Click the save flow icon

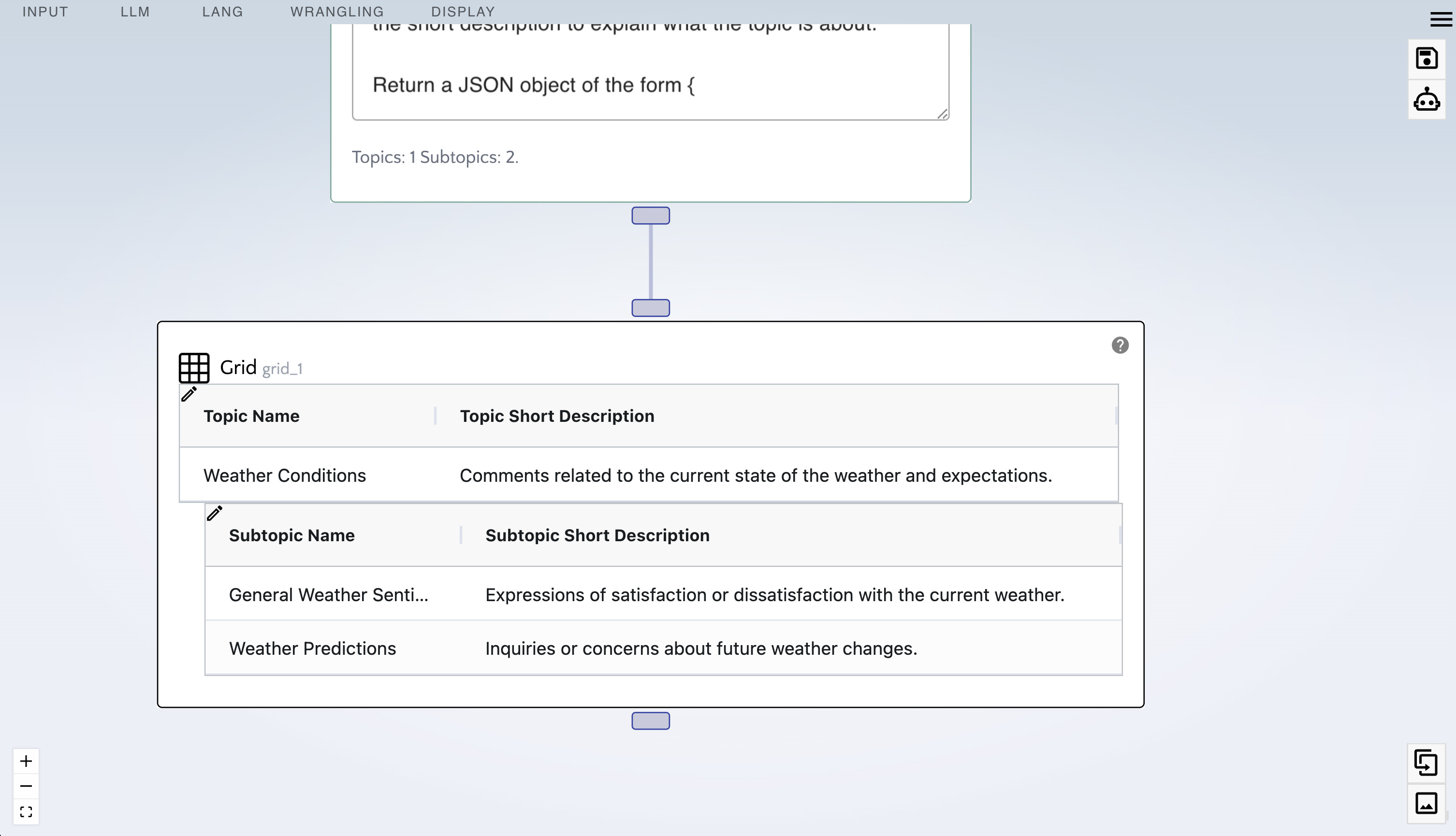(x=1427, y=58)
